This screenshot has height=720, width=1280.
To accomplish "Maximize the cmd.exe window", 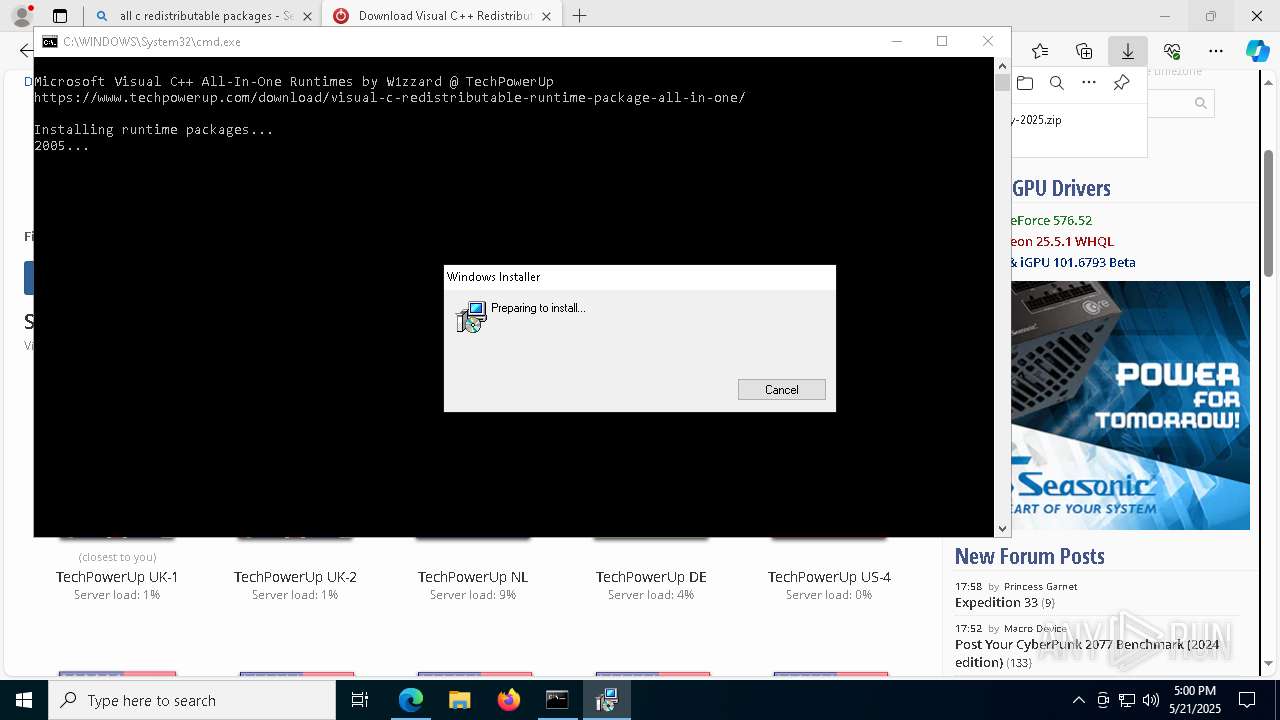I will click(941, 41).
